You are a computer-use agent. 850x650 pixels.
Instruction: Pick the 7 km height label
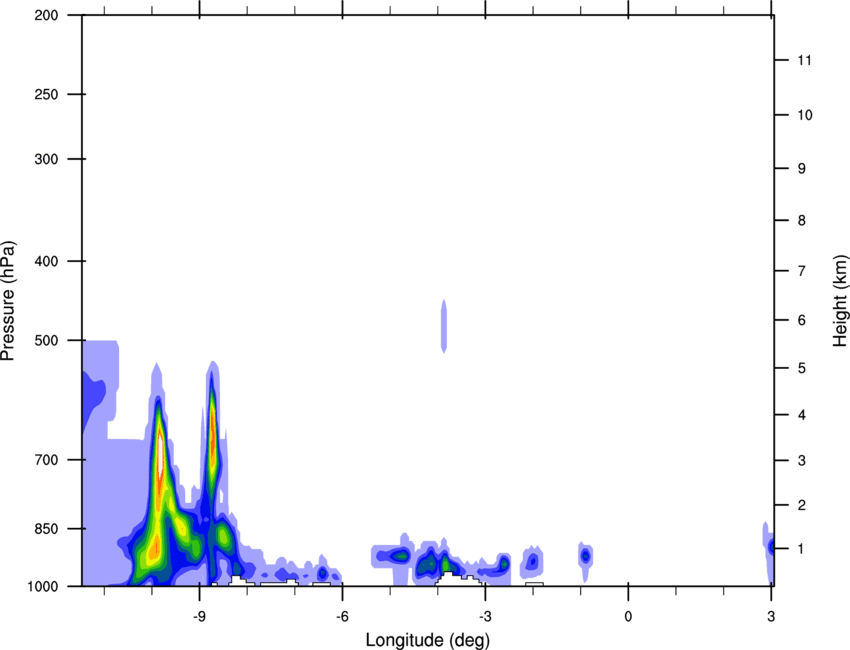point(802,271)
